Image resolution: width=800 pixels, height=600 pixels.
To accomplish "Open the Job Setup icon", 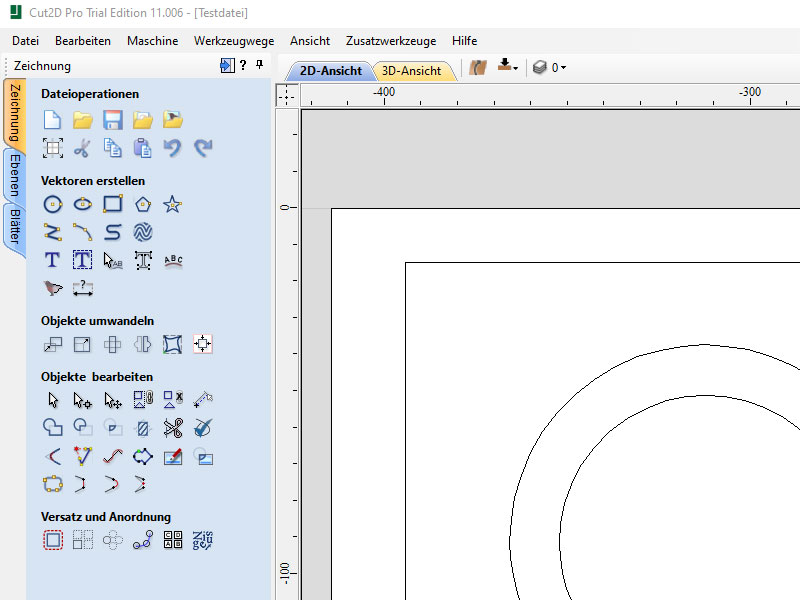I will tap(53, 148).
